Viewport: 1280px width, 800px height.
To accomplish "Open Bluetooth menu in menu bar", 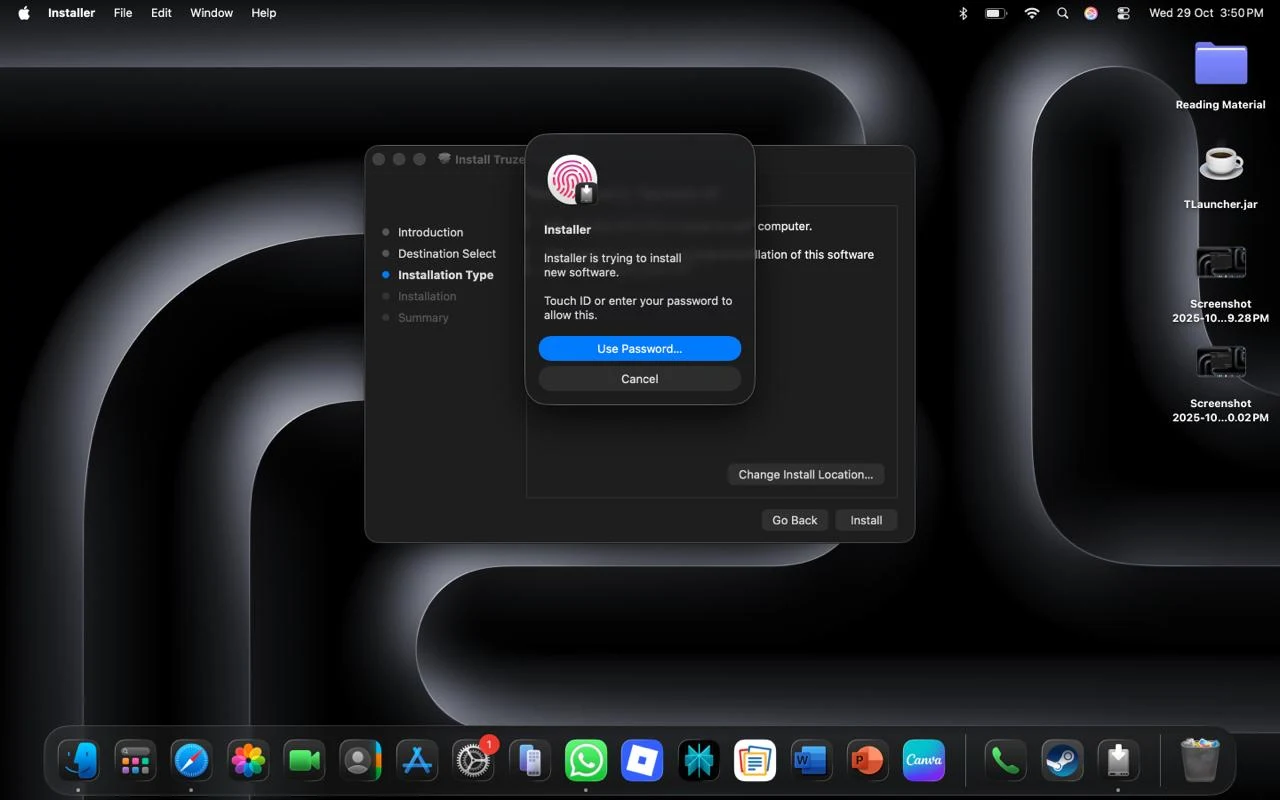I will (x=963, y=13).
